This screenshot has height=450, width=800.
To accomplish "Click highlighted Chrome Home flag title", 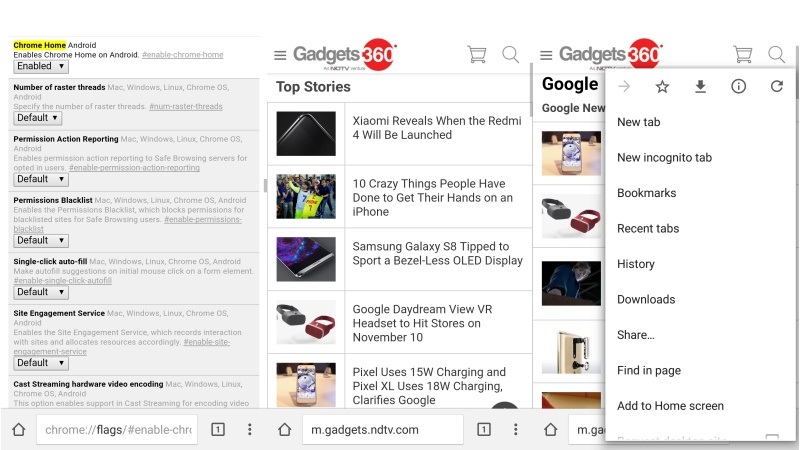I will click(40, 45).
